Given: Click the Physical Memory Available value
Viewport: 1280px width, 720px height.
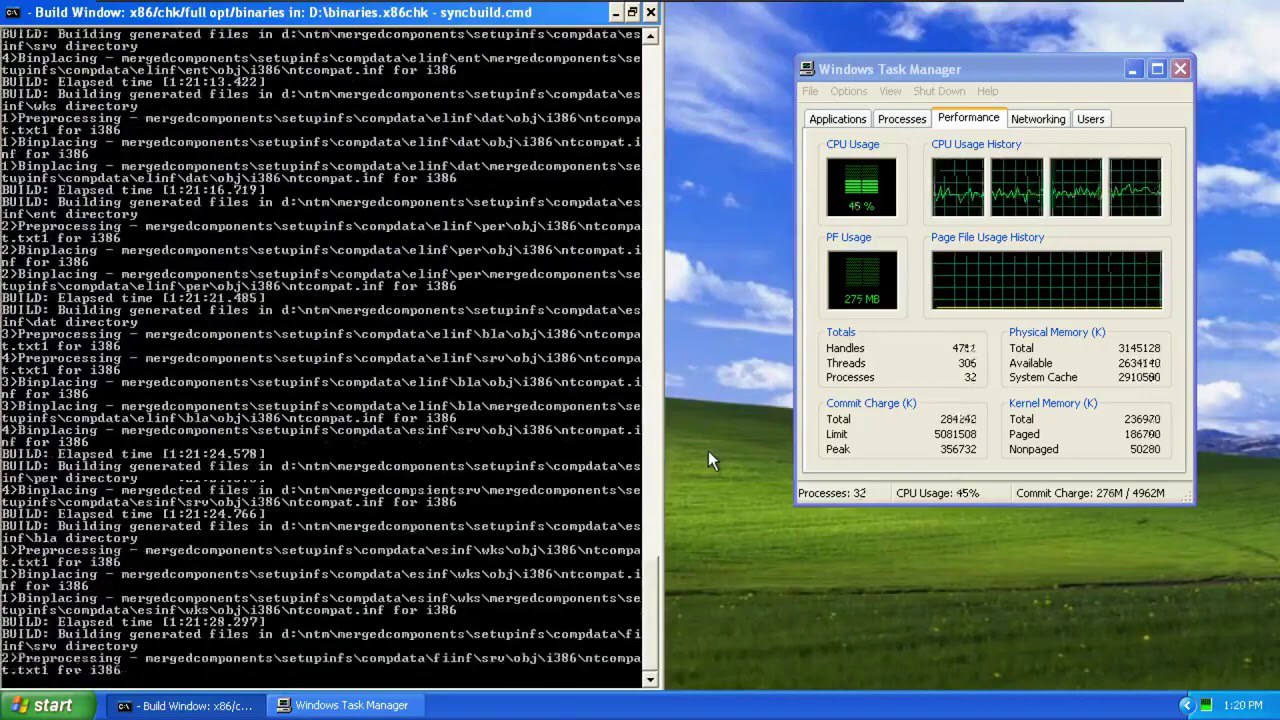Looking at the screenshot, I should [x=1140, y=364].
